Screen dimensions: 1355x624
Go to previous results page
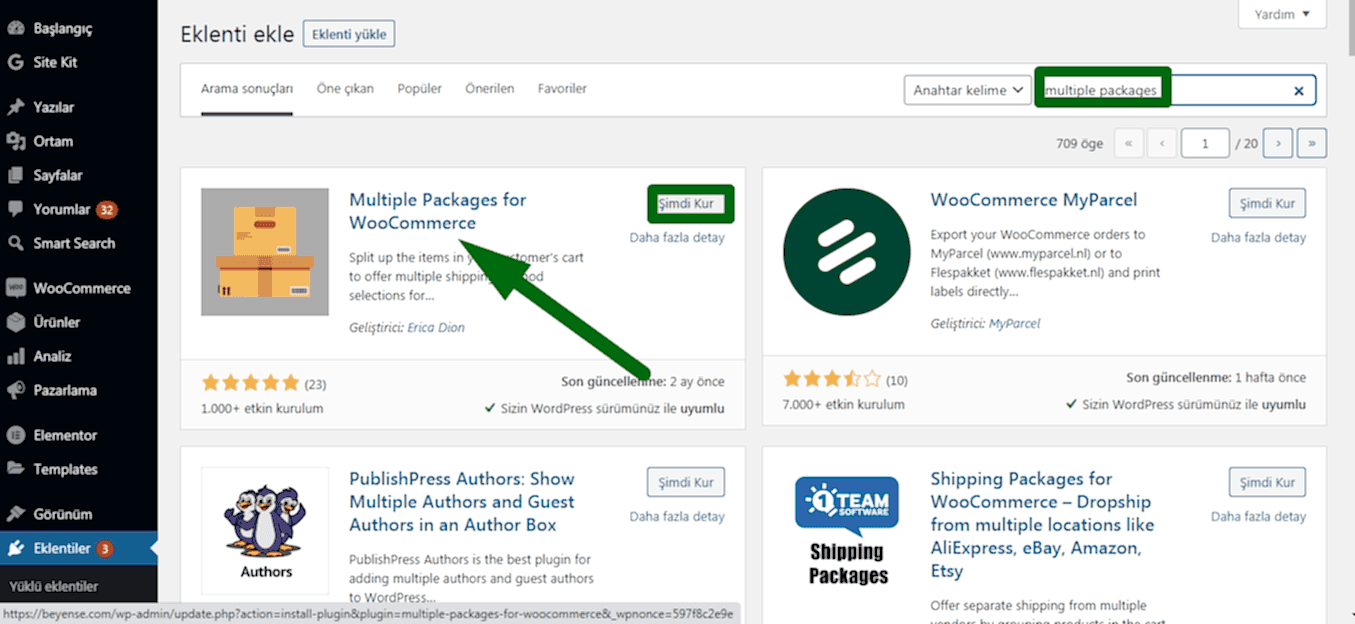click(1161, 143)
